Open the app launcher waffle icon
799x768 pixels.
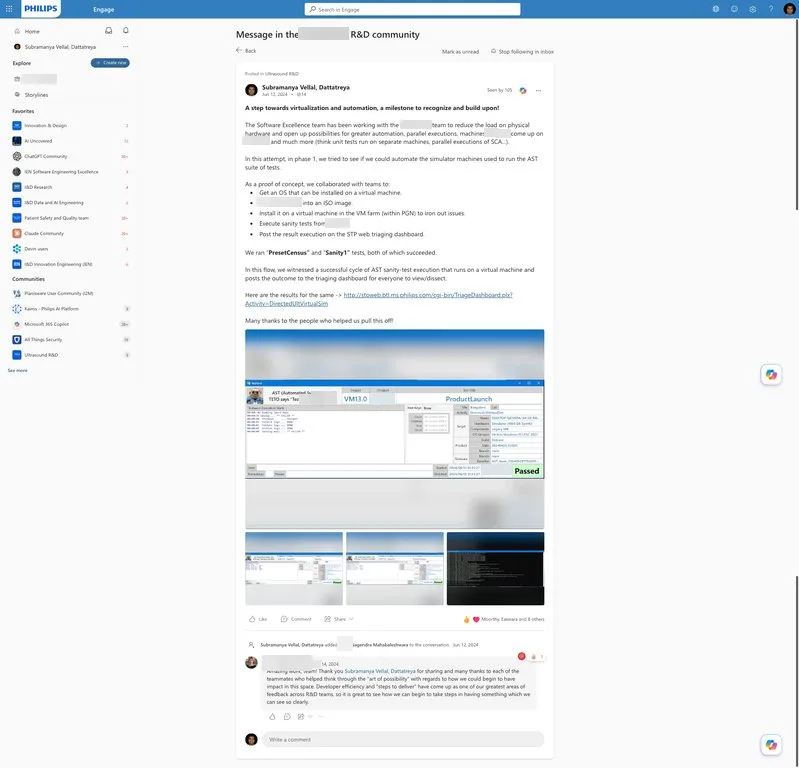(x=9, y=9)
